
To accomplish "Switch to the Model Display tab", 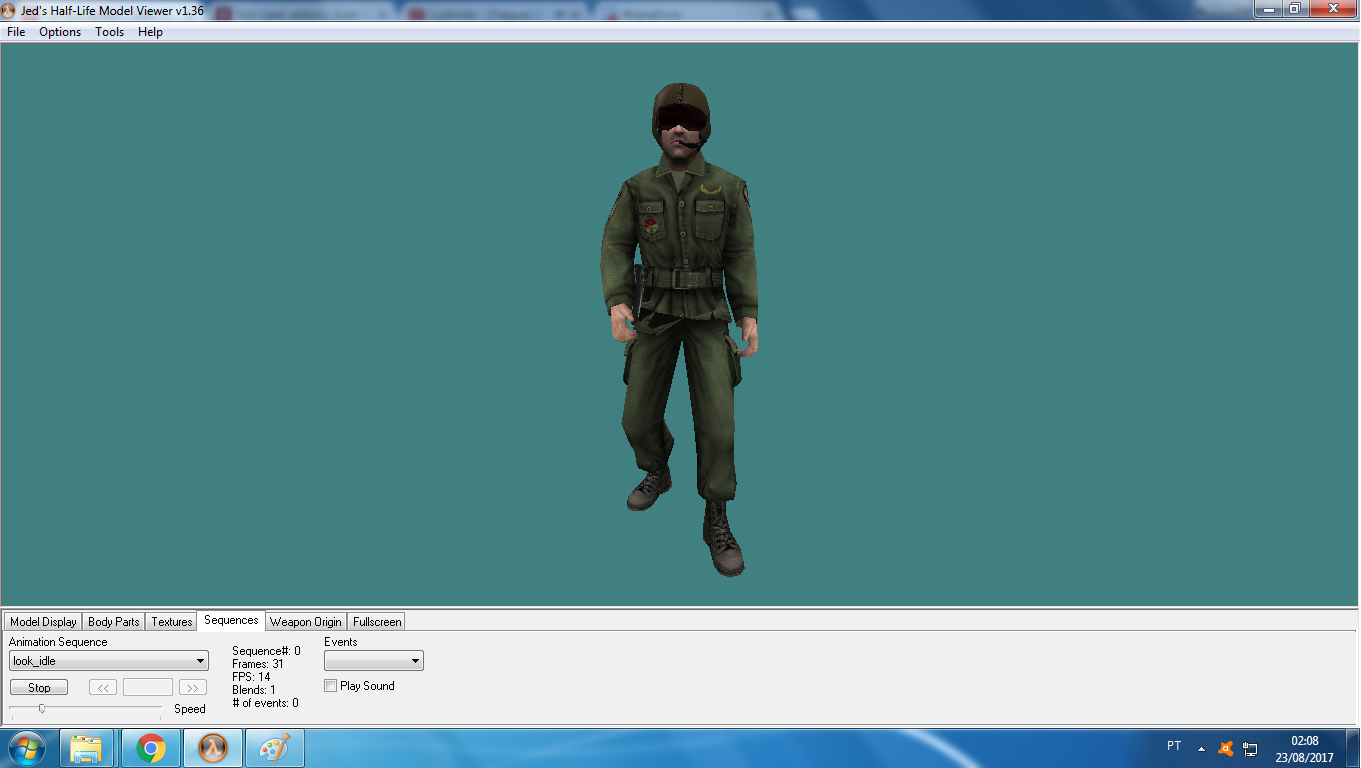I will click(x=43, y=622).
